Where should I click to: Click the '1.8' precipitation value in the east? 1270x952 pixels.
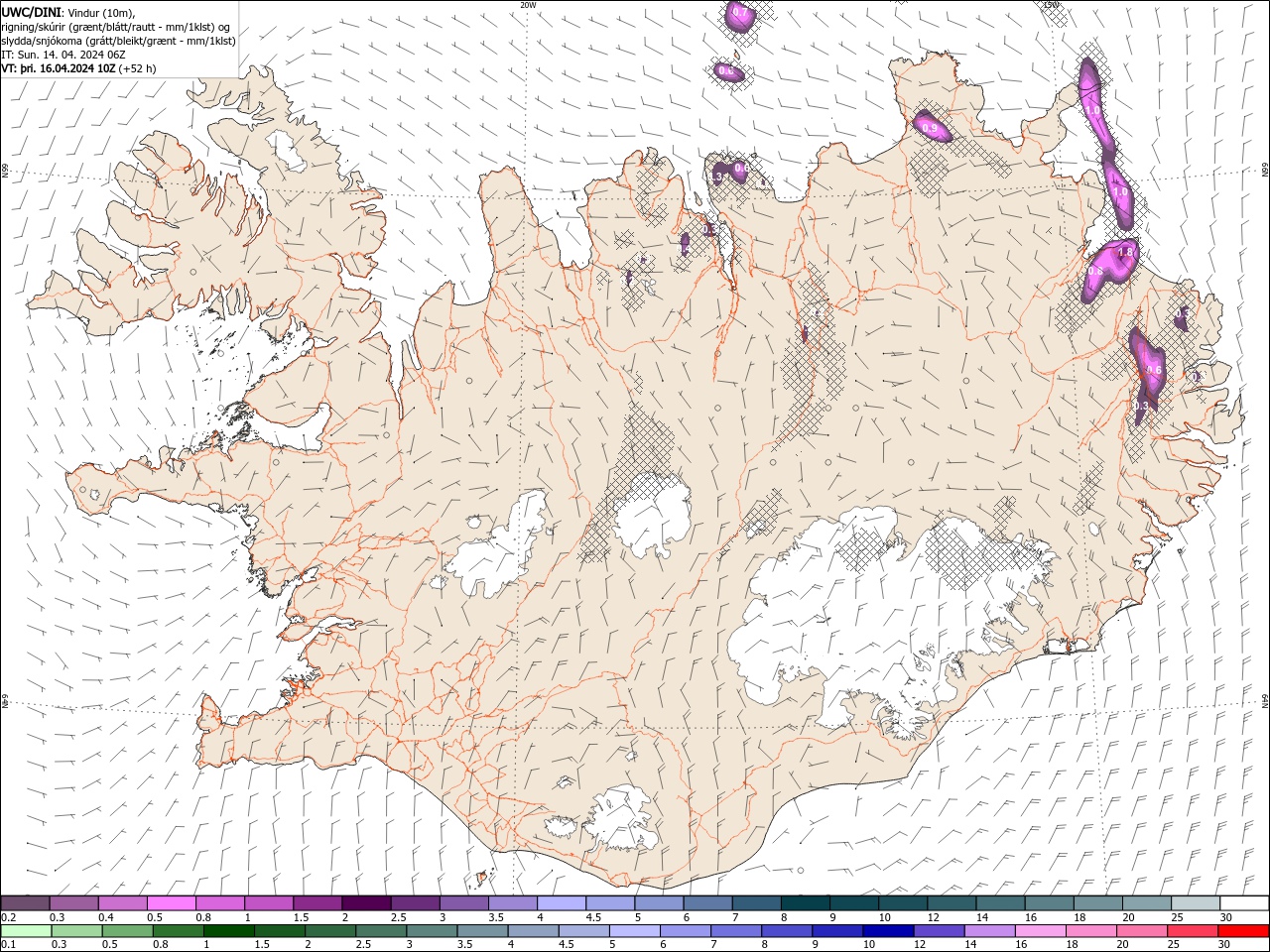pyautogui.click(x=1125, y=253)
